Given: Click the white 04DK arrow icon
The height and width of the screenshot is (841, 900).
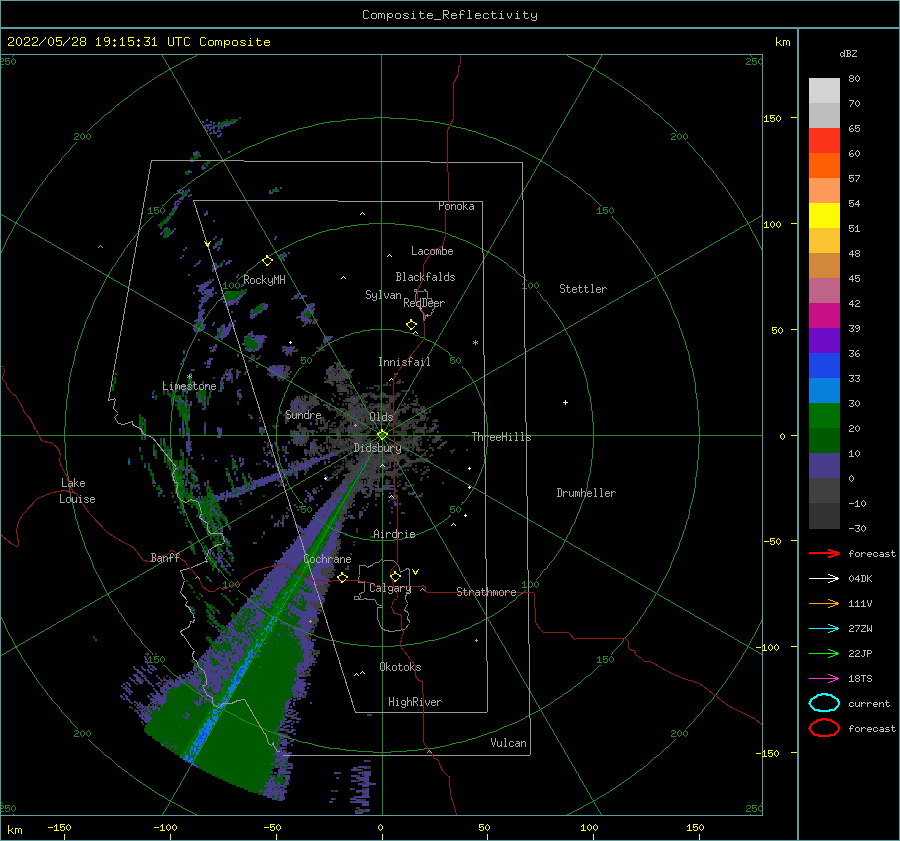Looking at the screenshot, I should pos(824,578).
